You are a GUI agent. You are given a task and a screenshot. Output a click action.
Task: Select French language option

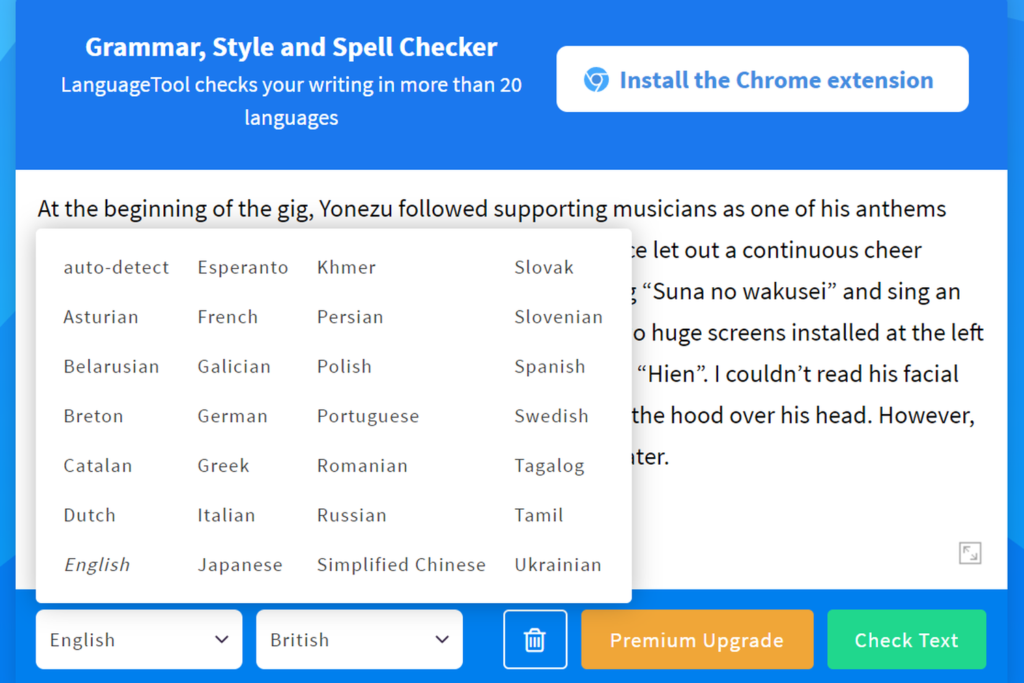(x=228, y=317)
